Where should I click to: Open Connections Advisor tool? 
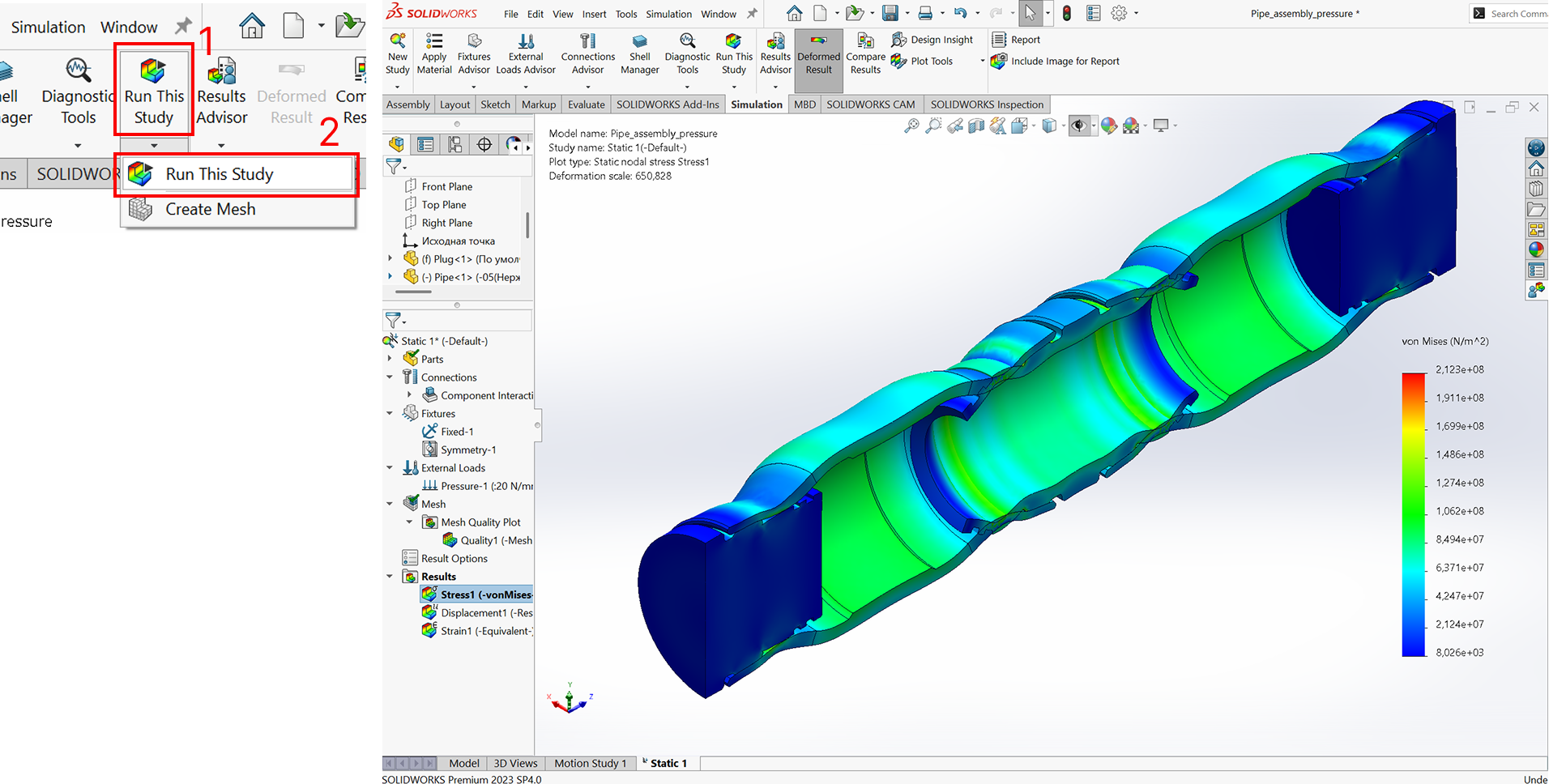(588, 53)
